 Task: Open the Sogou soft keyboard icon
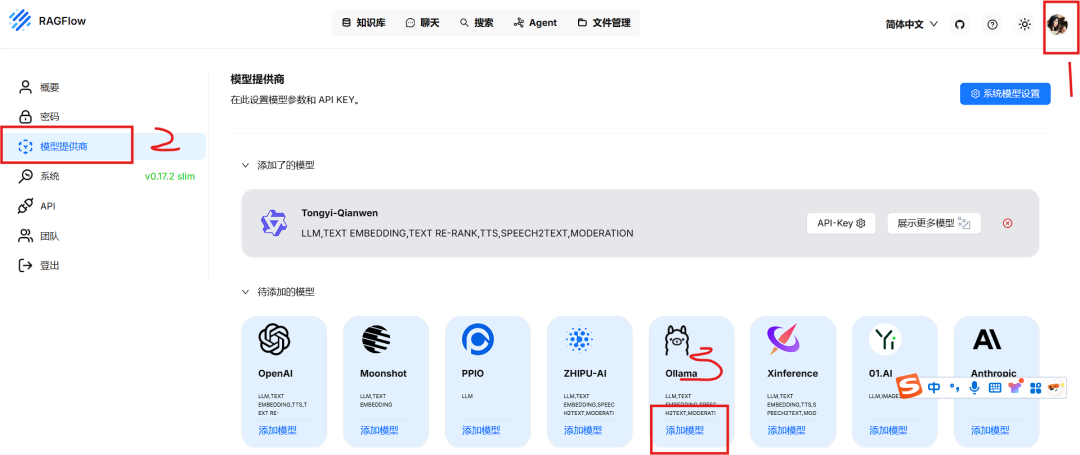(995, 388)
